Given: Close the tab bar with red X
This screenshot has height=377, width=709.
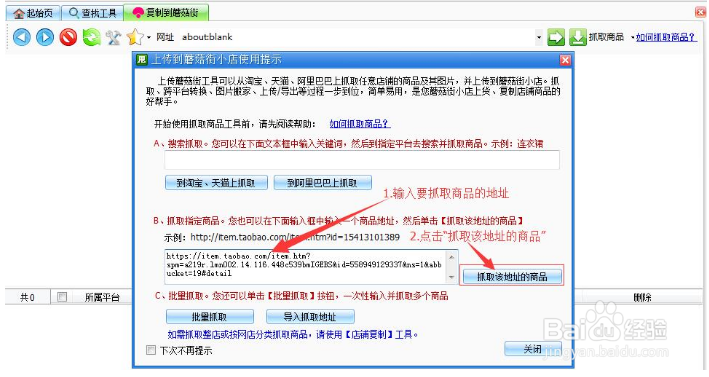Looking at the screenshot, I should [x=700, y=13].
